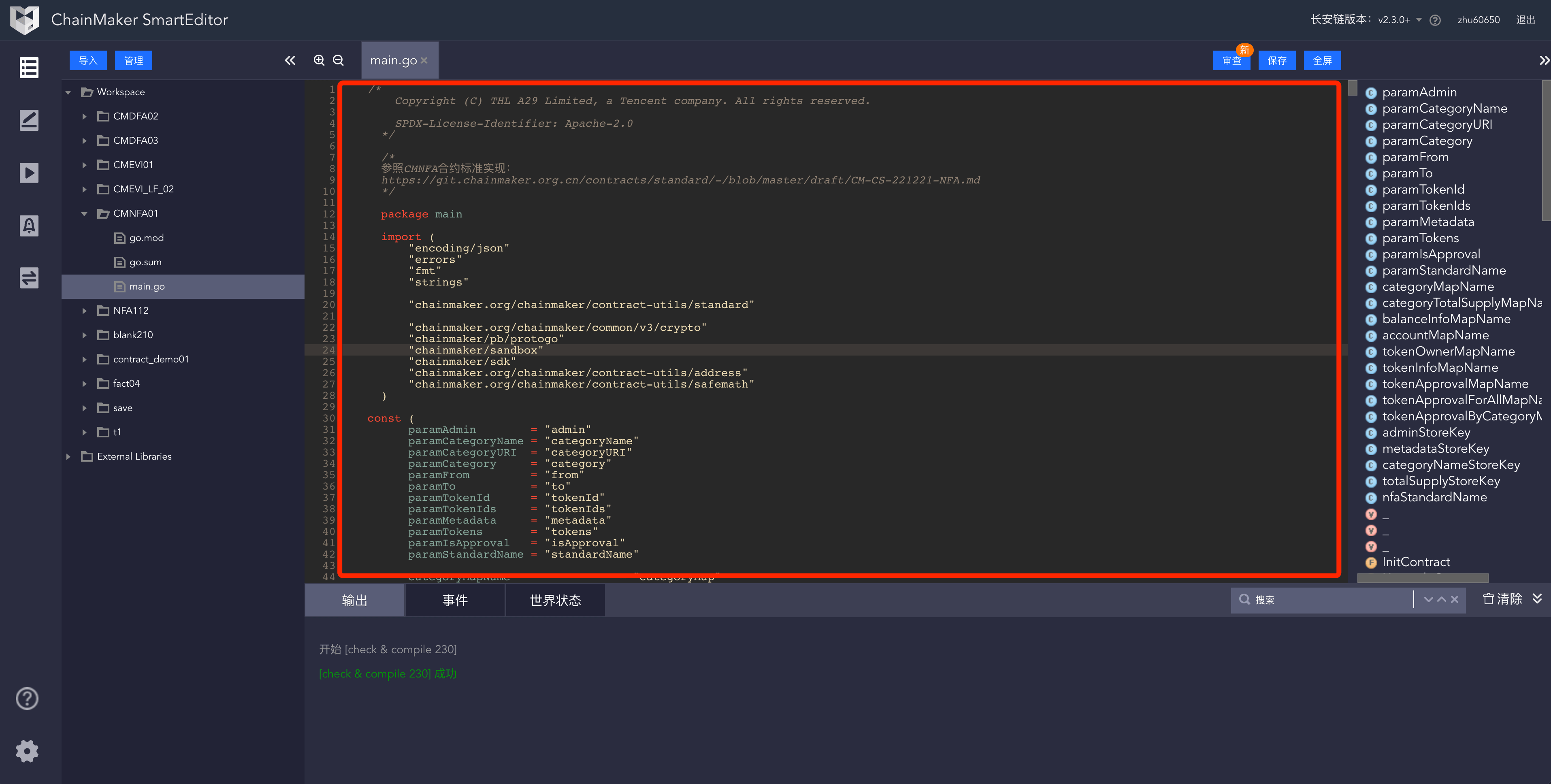Collapse the file tree panel
The width and height of the screenshot is (1551, 784).
290,60
